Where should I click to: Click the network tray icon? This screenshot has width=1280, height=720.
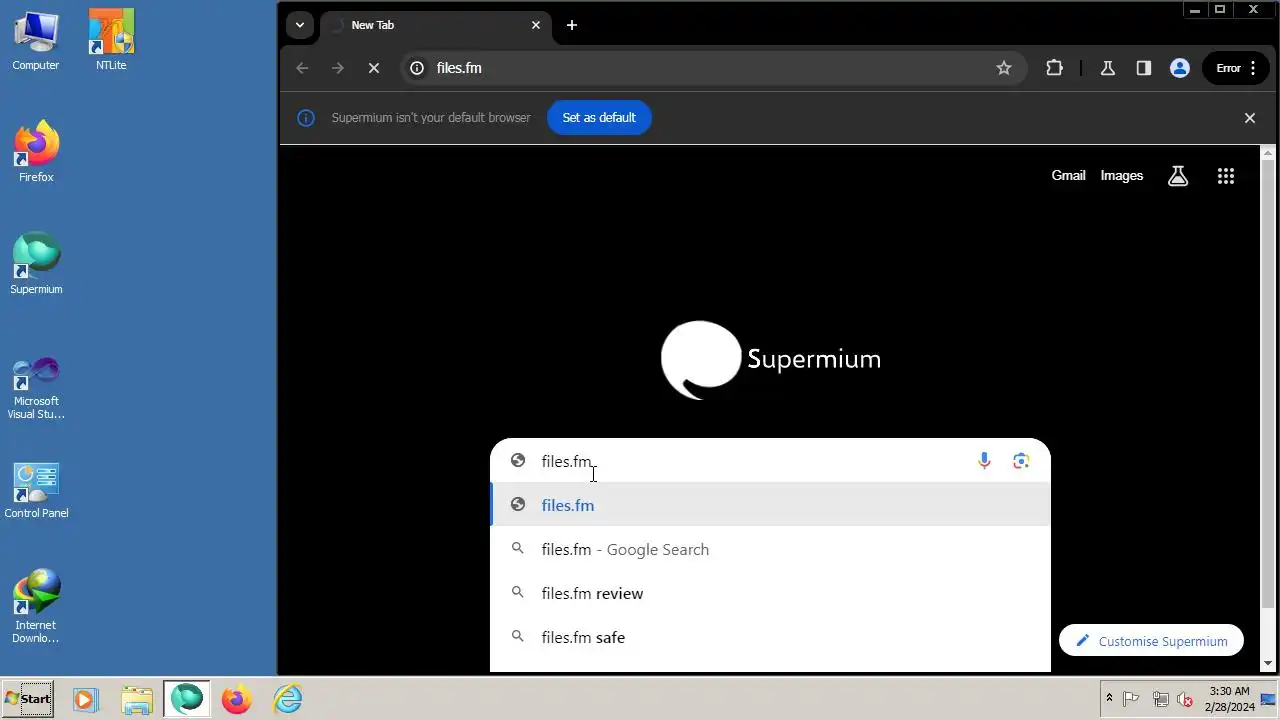click(x=1160, y=699)
